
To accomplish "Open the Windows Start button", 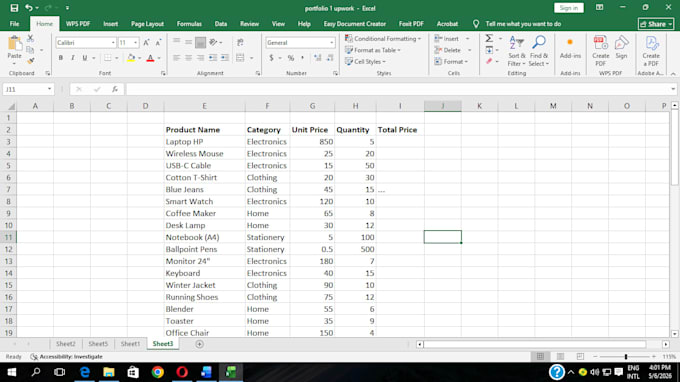I will coord(12,372).
